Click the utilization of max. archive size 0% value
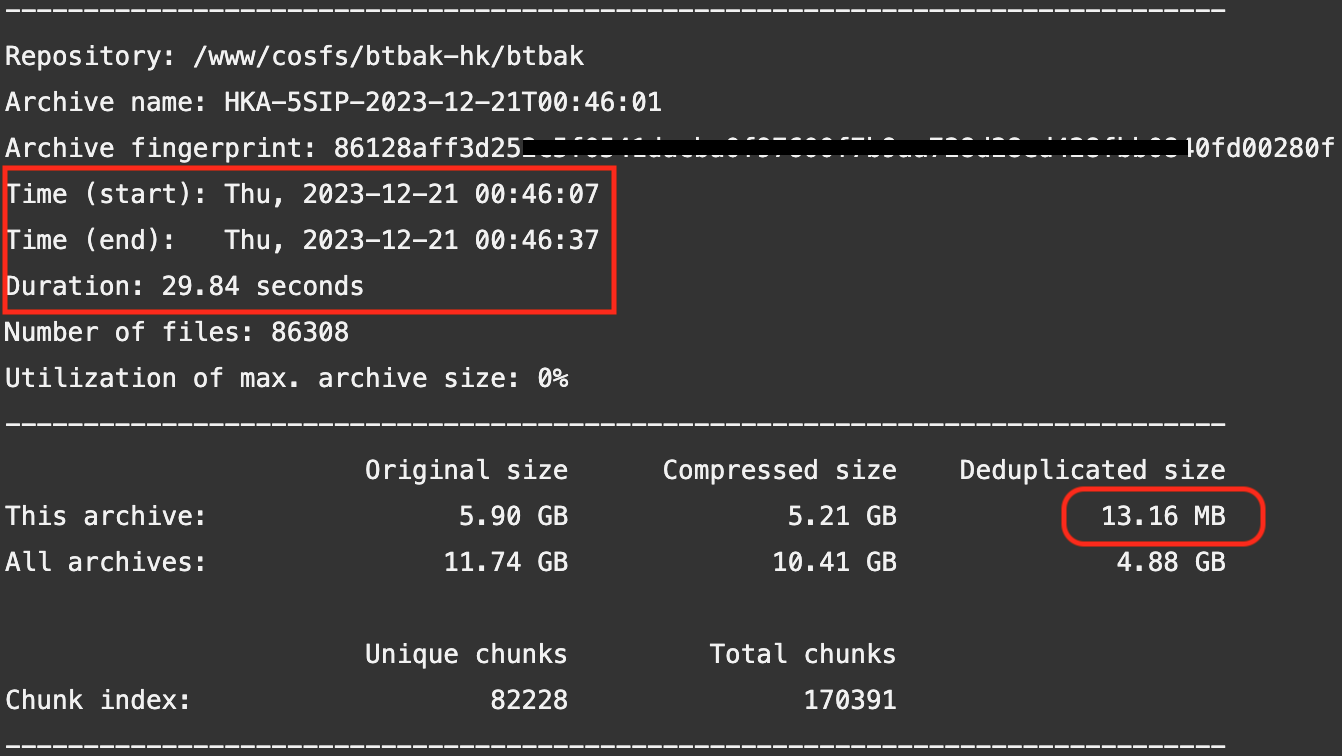This screenshot has height=756, width=1342. pyautogui.click(x=552, y=379)
